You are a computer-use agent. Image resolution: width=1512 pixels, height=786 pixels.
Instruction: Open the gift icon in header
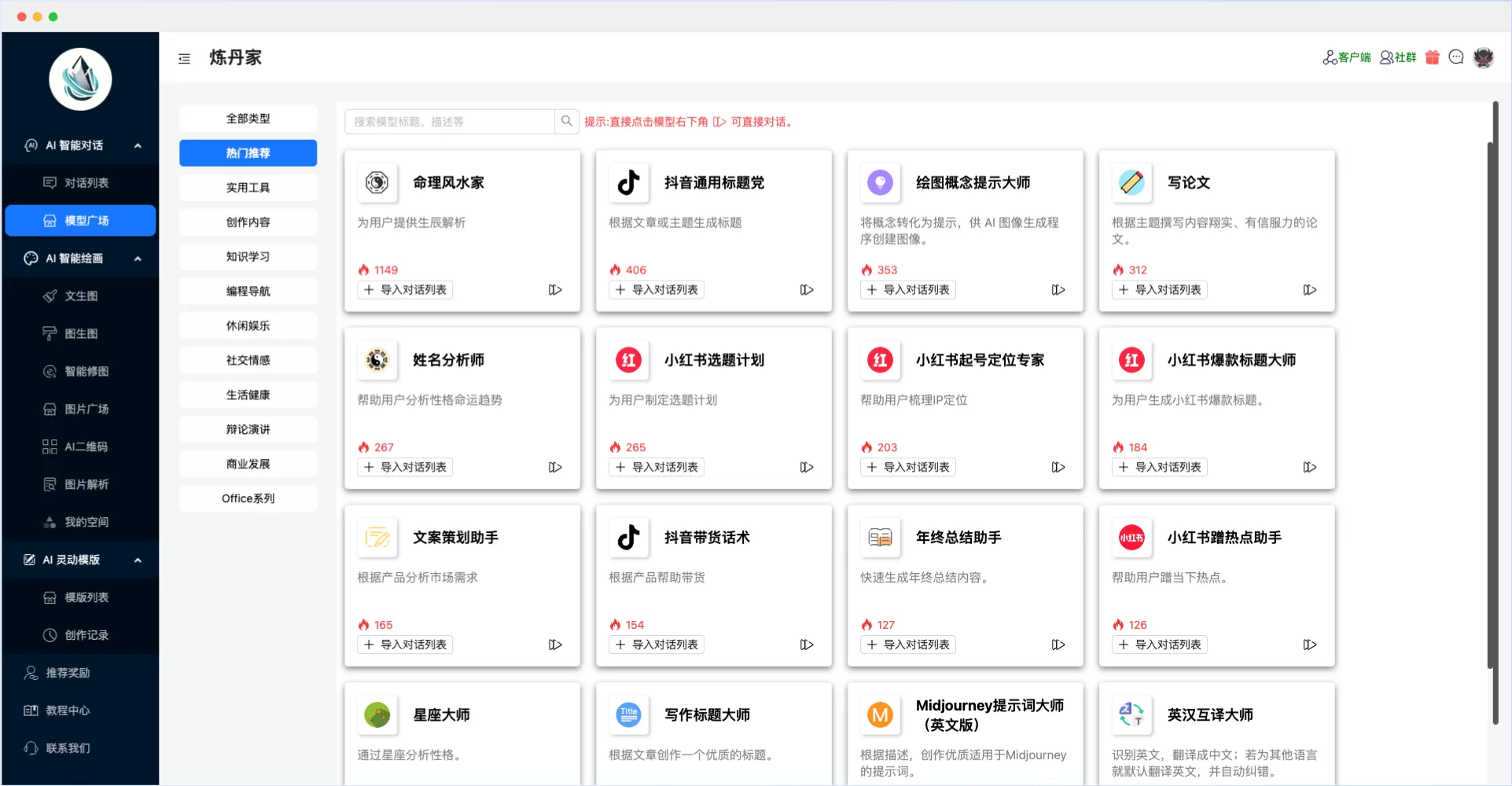(1432, 57)
